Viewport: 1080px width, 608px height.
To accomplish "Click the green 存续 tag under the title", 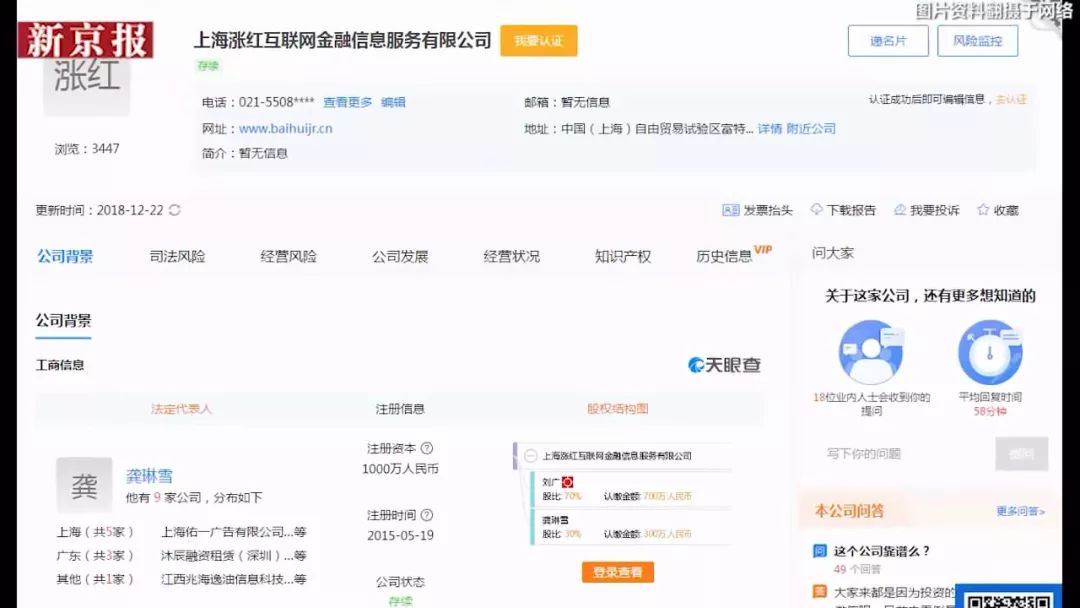I will [207, 66].
